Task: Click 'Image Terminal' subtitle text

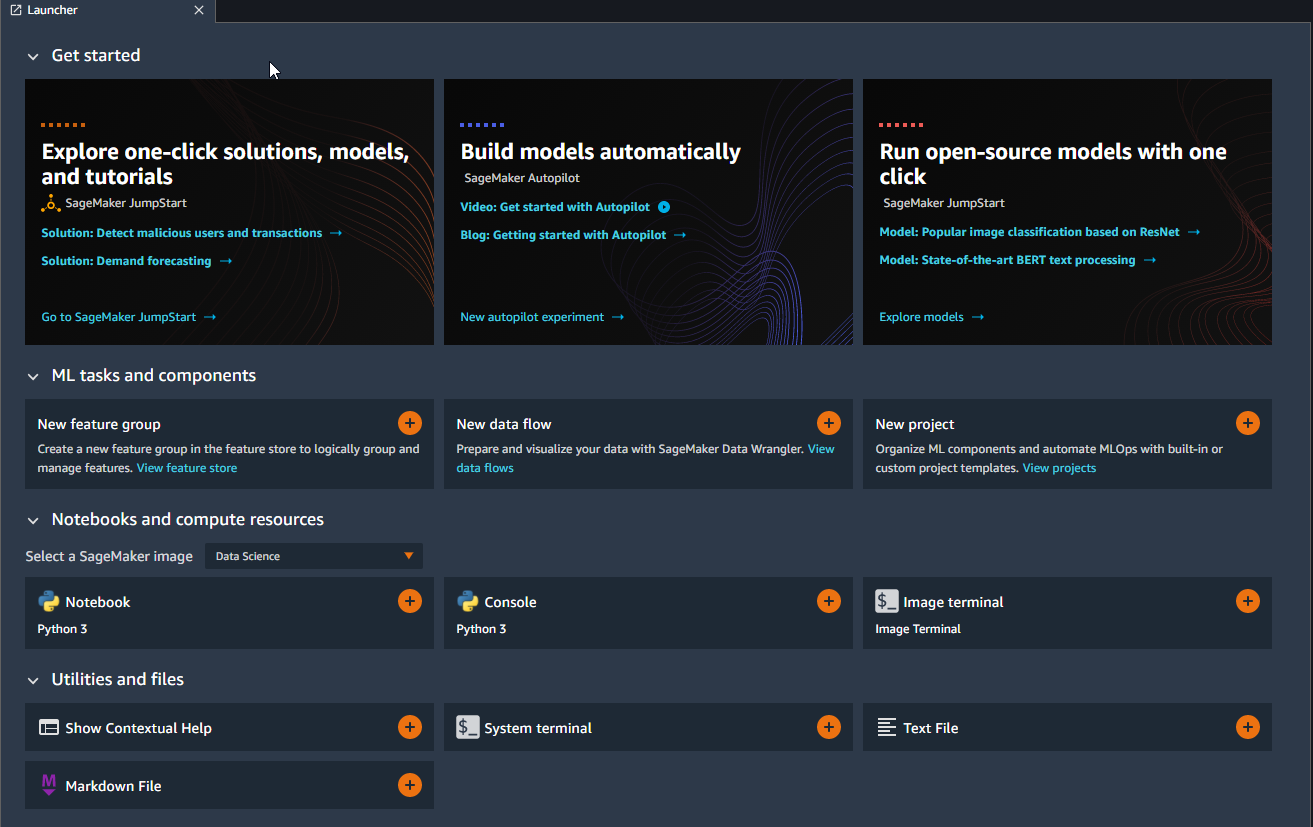Action: [918, 629]
